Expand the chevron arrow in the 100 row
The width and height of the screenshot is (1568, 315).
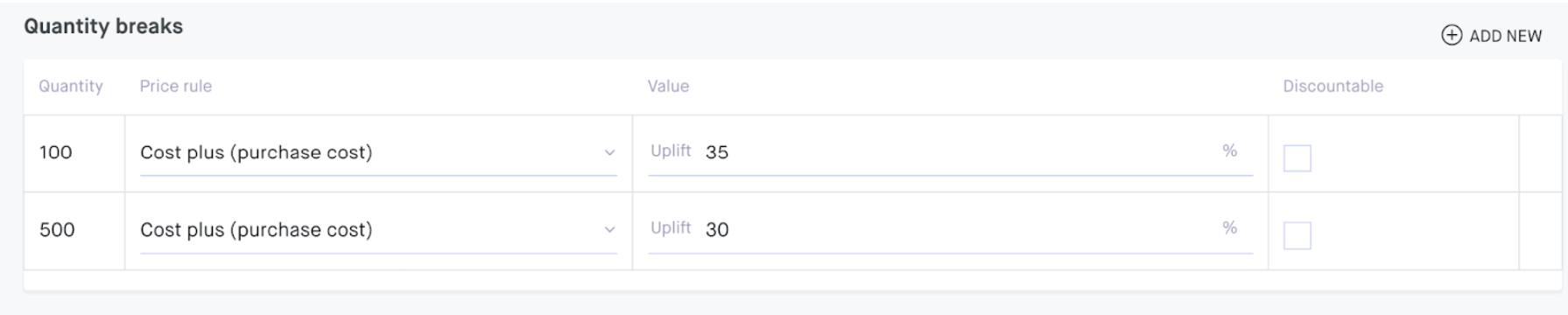[x=609, y=153]
